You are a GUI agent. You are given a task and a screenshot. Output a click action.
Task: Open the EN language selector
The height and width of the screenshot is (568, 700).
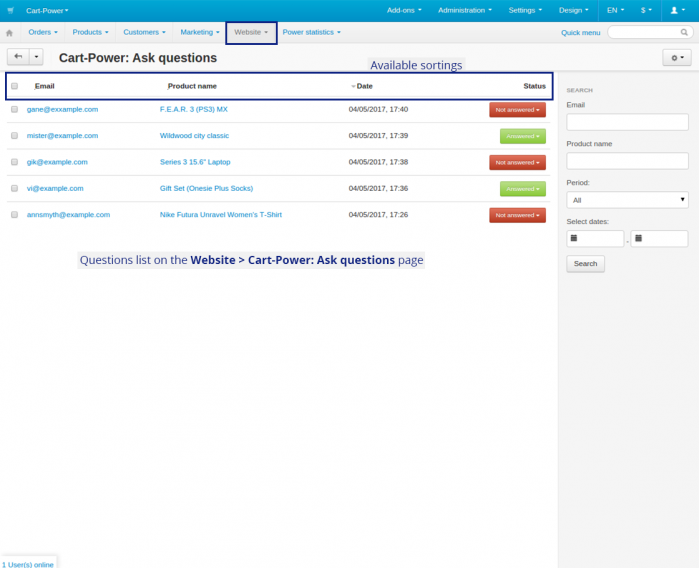615,10
